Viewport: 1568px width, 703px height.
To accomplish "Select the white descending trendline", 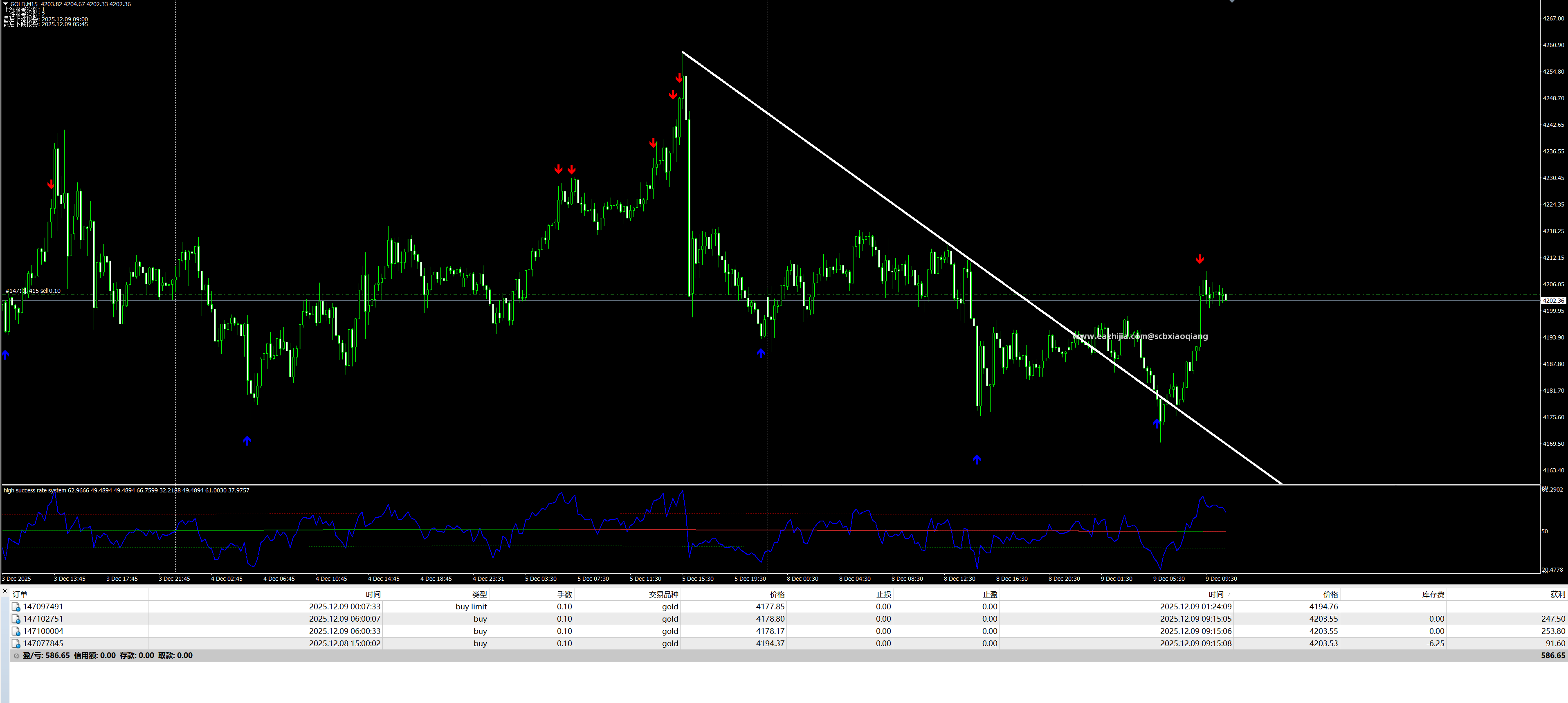I will pos(982,268).
